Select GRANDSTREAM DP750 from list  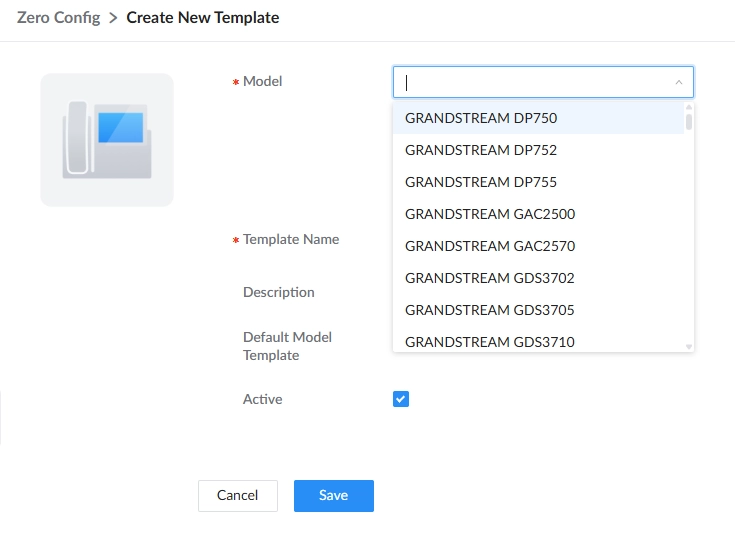tap(538, 118)
